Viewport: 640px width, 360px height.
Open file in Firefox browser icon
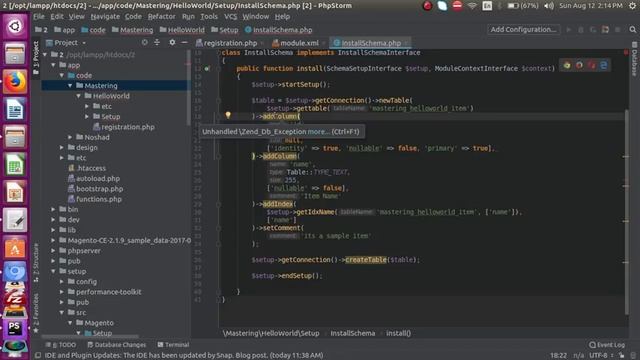tap(579, 65)
